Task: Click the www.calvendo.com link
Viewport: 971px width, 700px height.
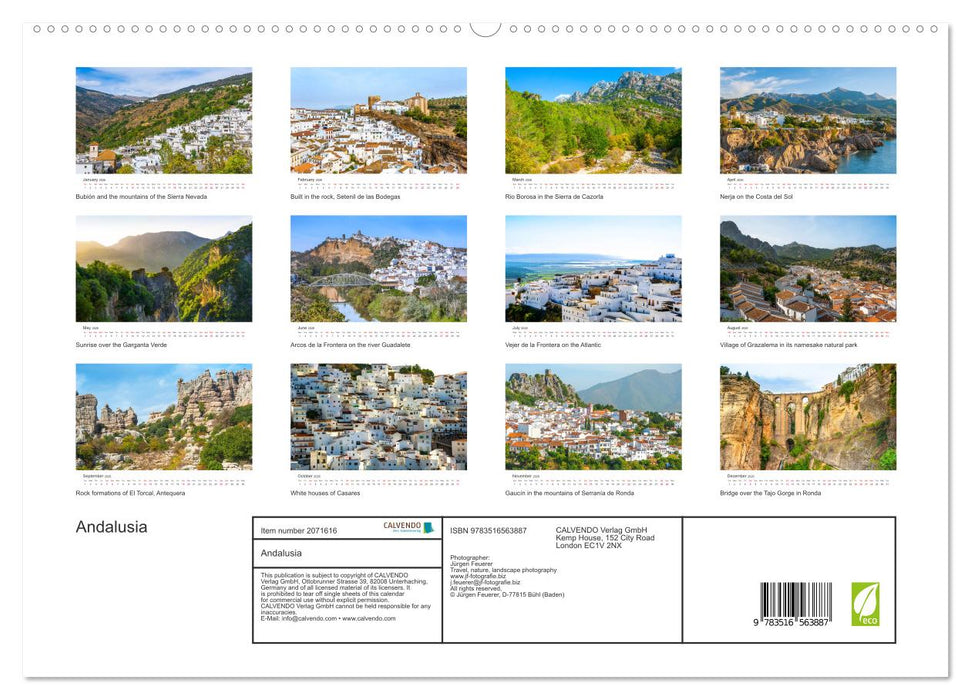Action: pyautogui.click(x=368, y=619)
